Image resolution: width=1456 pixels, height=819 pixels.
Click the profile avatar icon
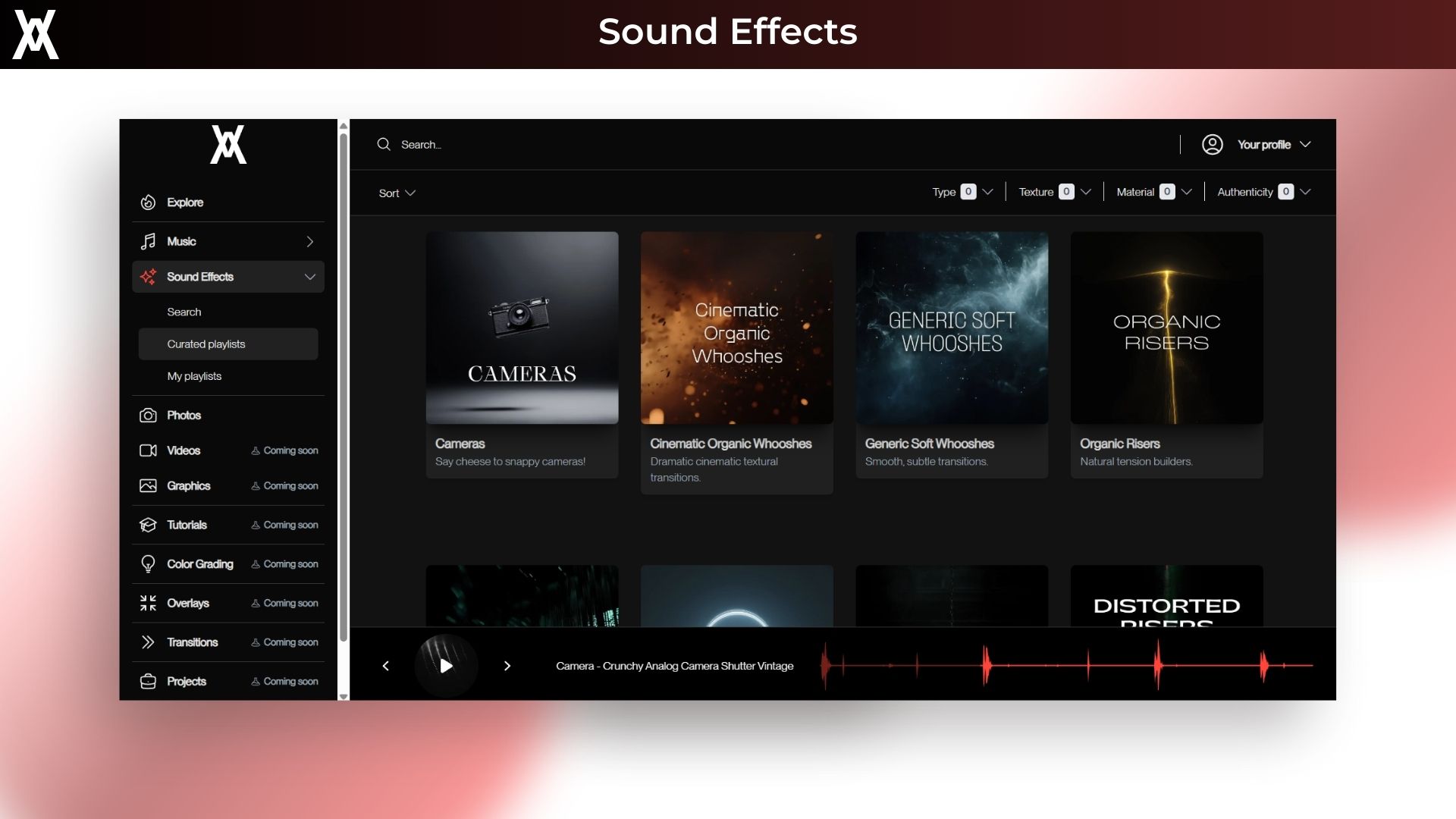point(1212,145)
